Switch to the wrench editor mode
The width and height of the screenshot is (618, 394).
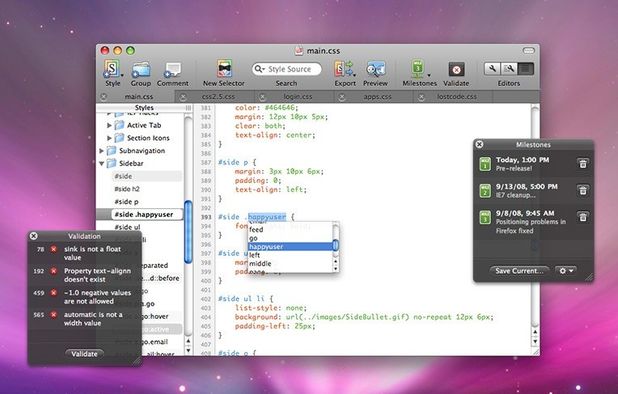coord(492,69)
